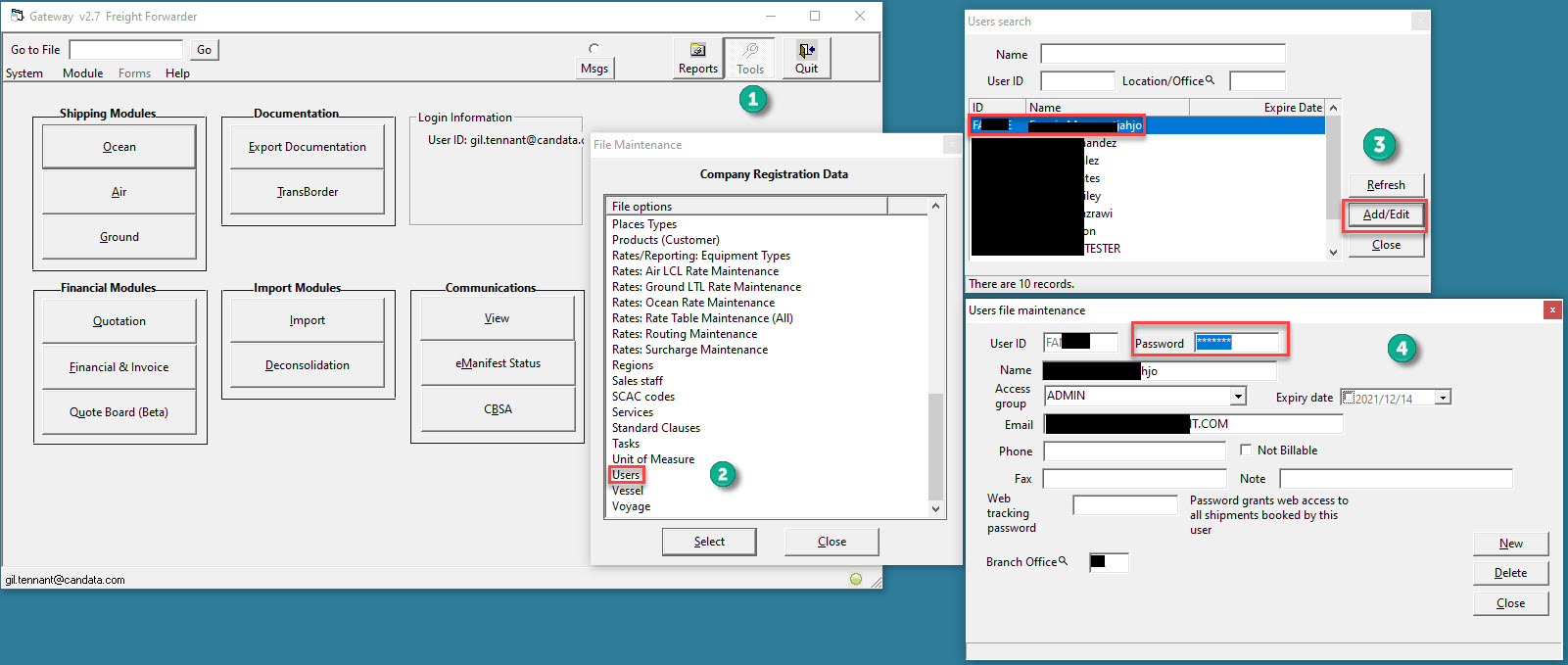Expand the Access group dropdown
The image size is (1568, 665).
pos(1238,396)
